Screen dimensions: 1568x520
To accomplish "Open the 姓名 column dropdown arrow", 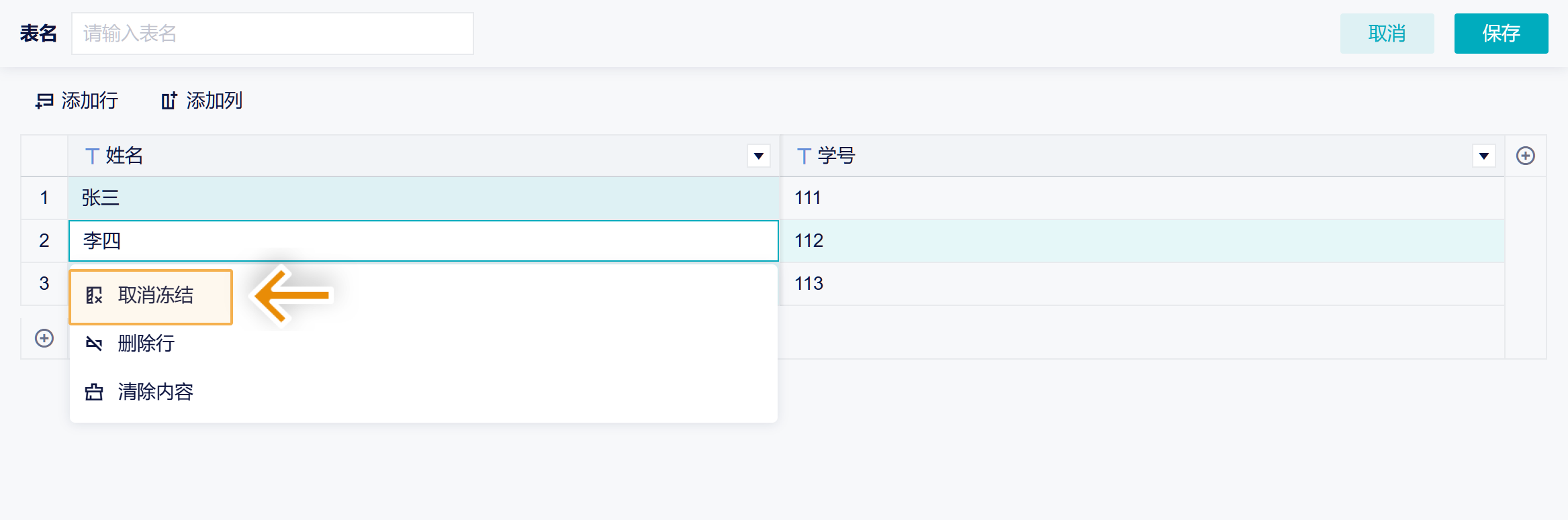I will click(758, 156).
